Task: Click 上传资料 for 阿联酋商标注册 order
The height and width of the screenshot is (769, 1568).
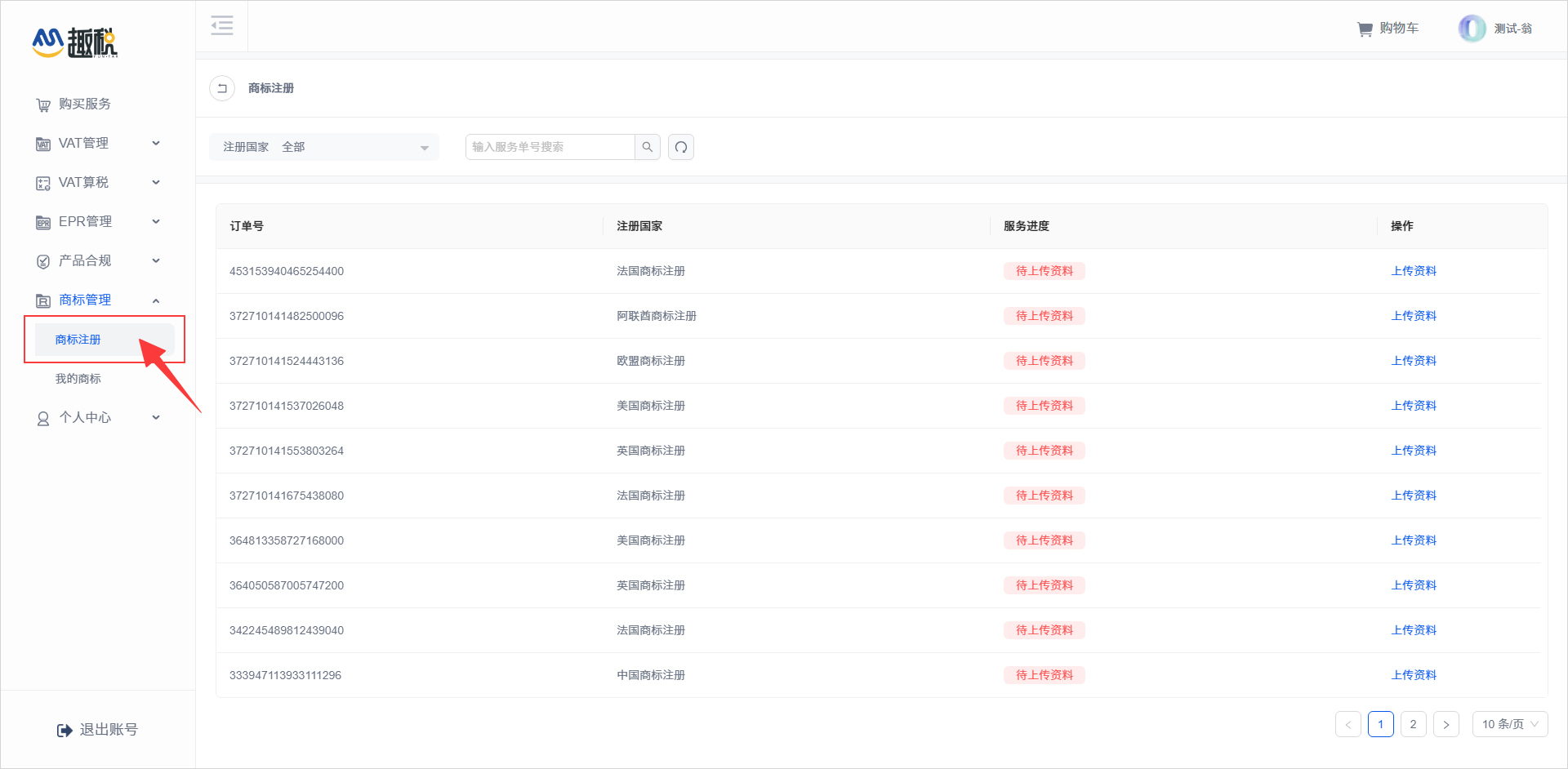Action: [x=1414, y=316]
